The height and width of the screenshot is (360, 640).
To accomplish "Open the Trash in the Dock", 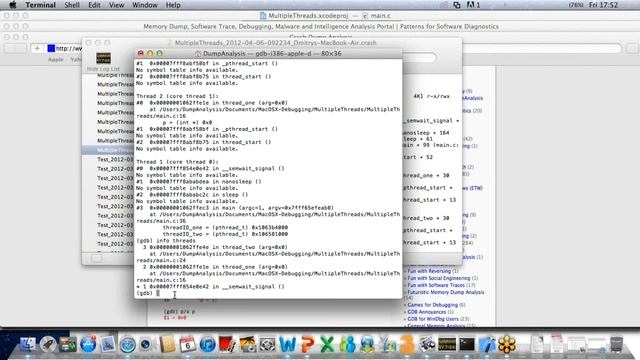I will [616, 344].
